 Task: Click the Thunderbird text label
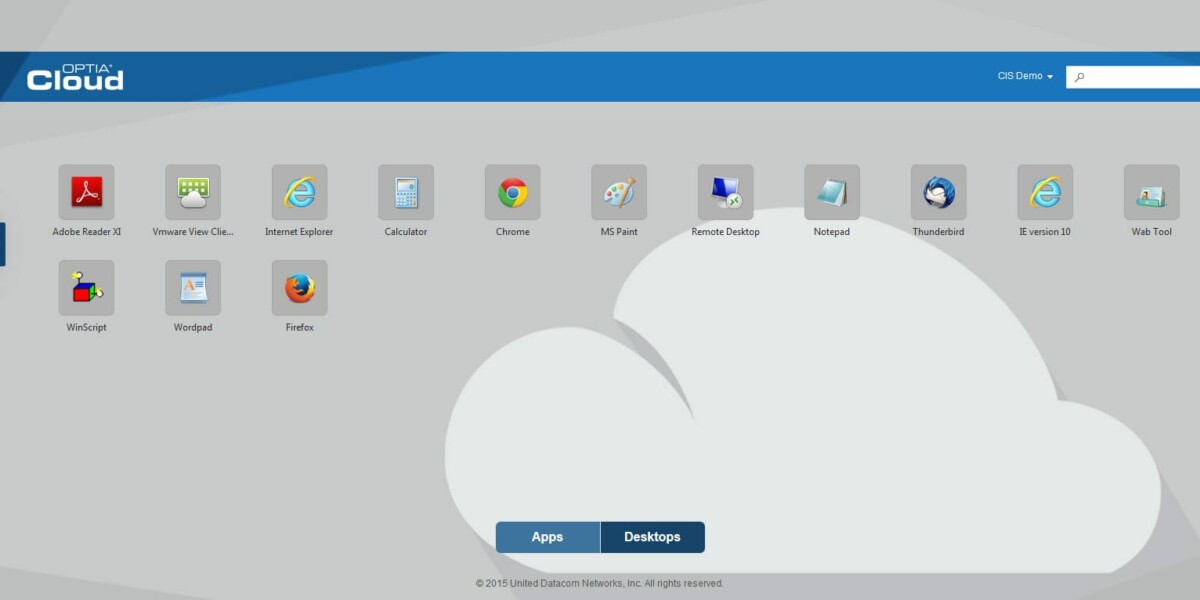[x=939, y=232]
